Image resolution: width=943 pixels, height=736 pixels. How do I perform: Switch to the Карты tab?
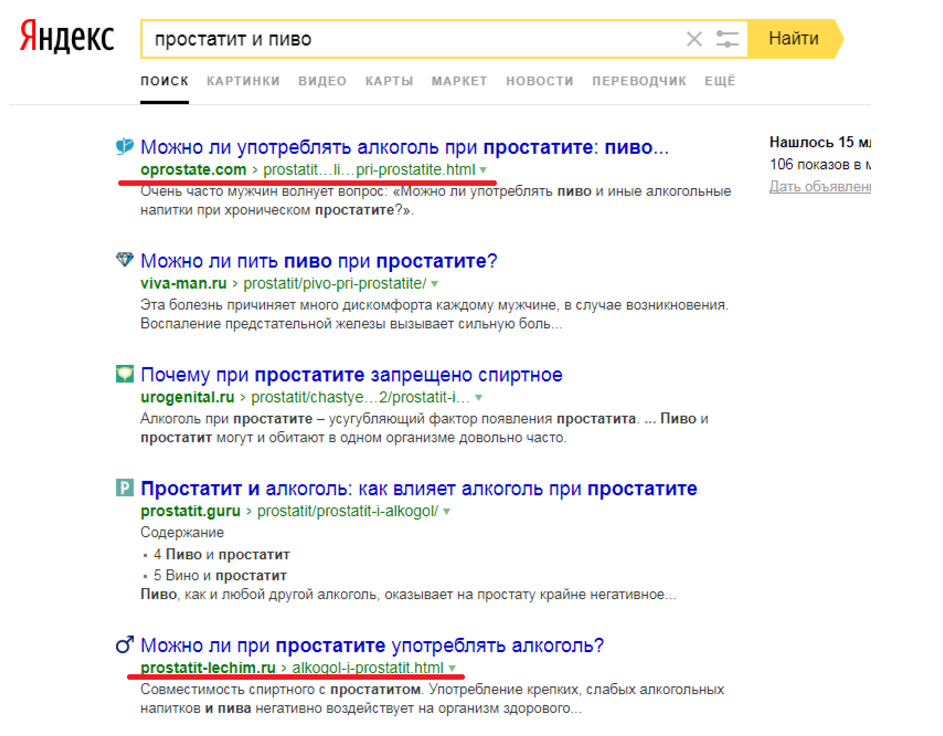[389, 81]
